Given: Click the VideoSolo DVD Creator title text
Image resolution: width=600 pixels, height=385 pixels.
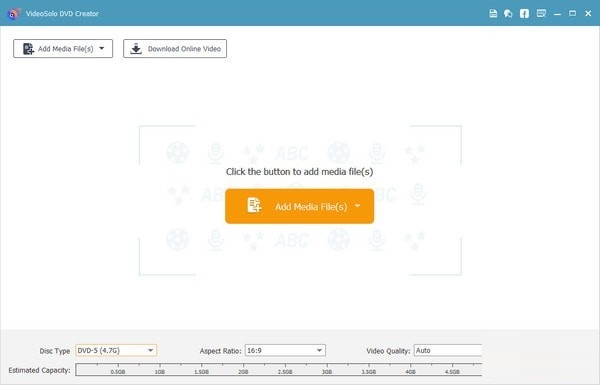Looking at the screenshot, I should 62,14.
